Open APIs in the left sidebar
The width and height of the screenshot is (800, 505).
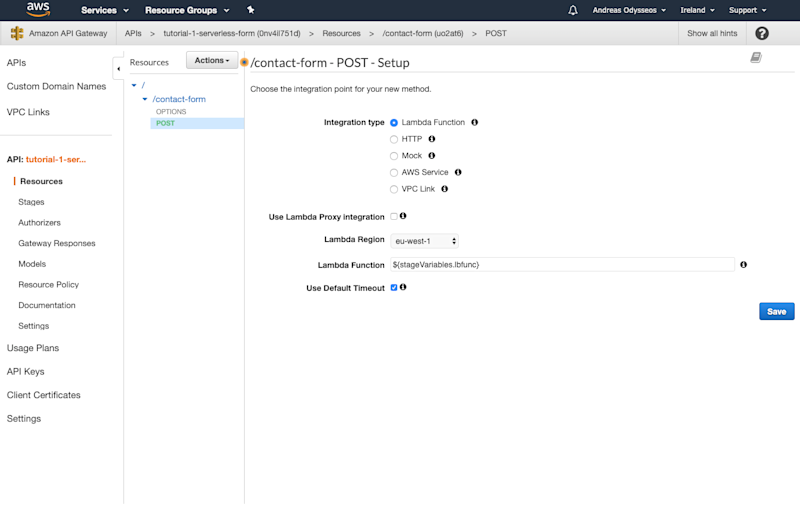(x=16, y=63)
